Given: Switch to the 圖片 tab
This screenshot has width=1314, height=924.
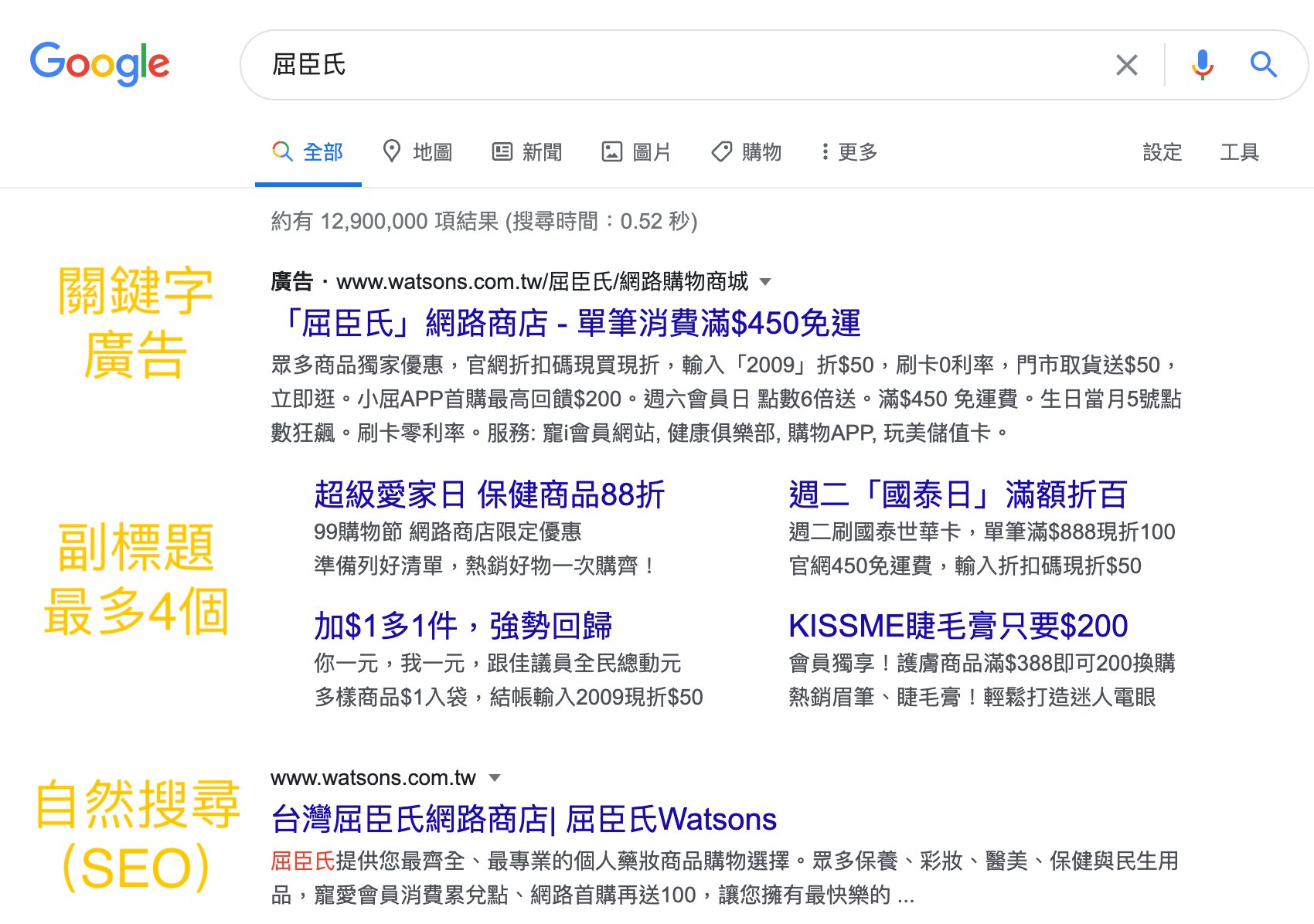Looking at the screenshot, I should (x=636, y=152).
